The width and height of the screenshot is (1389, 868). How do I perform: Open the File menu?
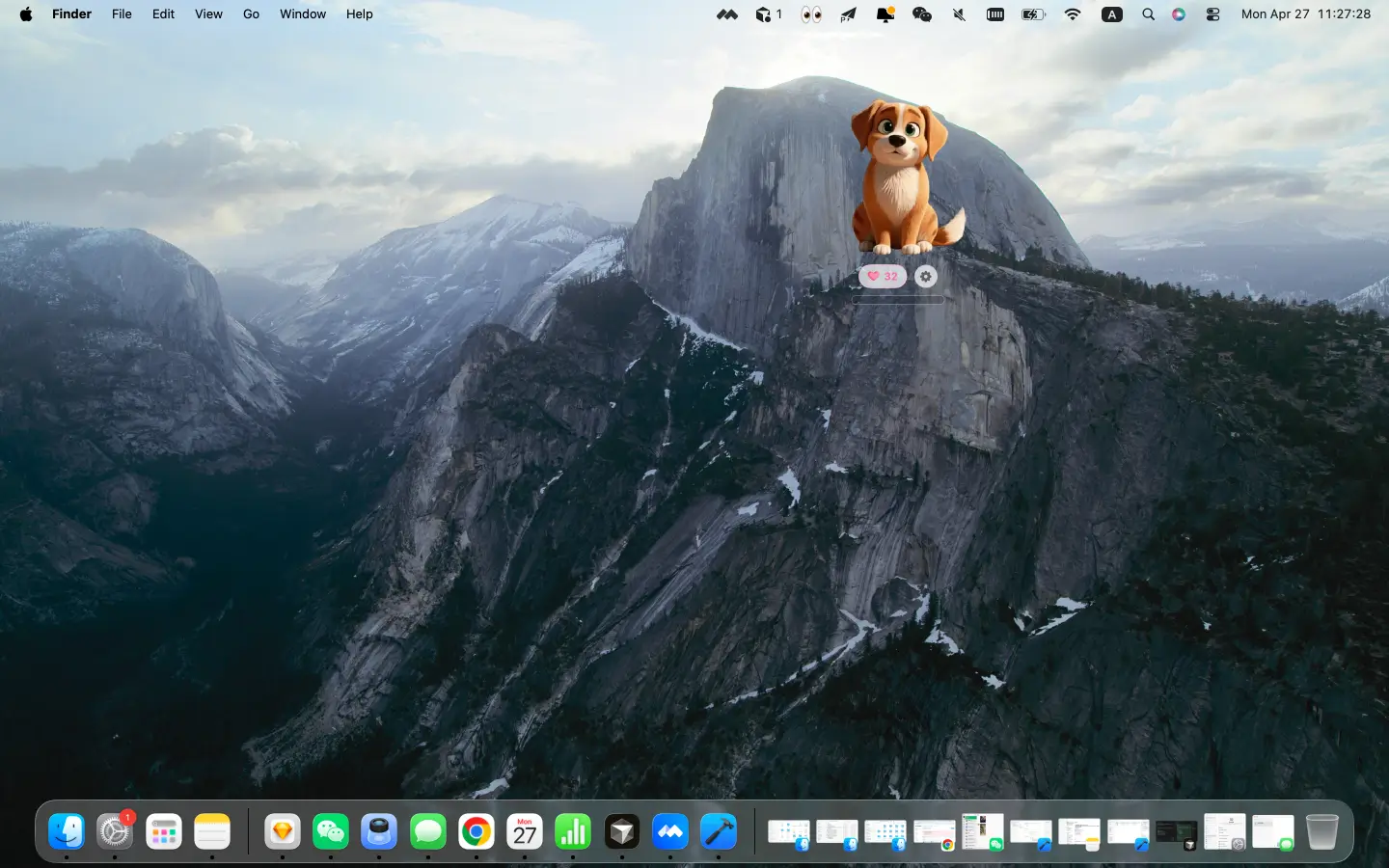122,14
